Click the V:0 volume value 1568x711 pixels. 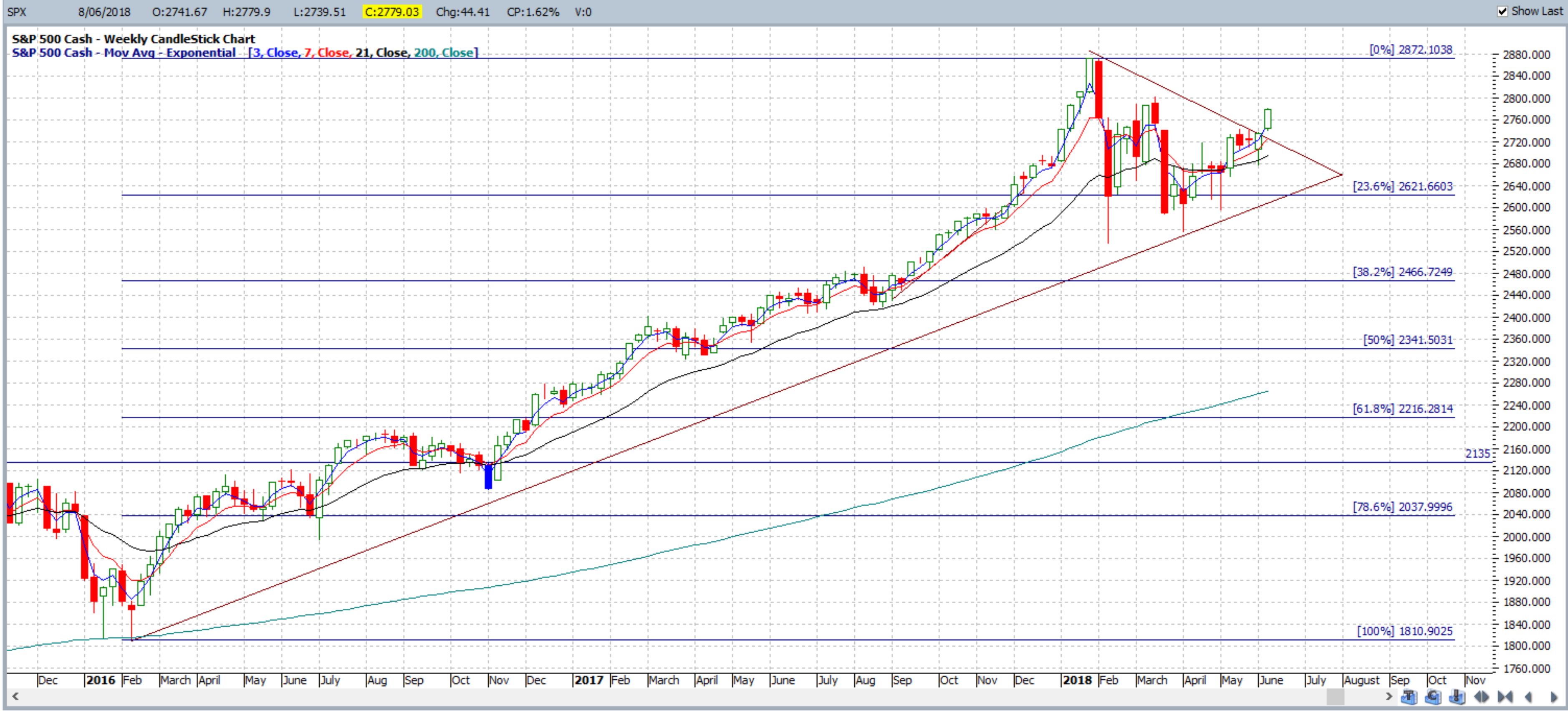tap(583, 12)
